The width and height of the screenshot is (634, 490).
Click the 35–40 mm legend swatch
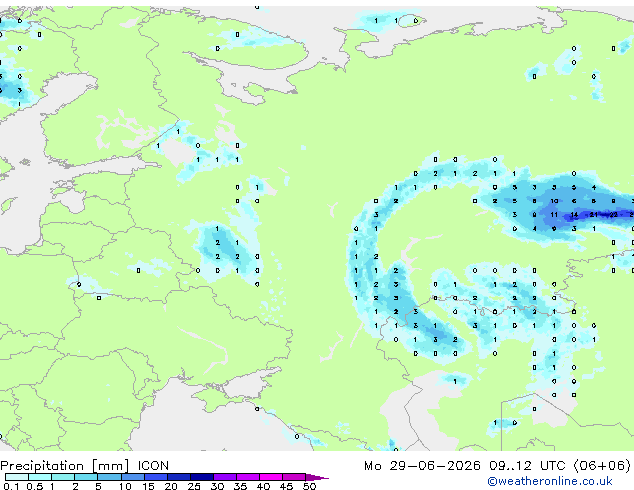coord(247,477)
